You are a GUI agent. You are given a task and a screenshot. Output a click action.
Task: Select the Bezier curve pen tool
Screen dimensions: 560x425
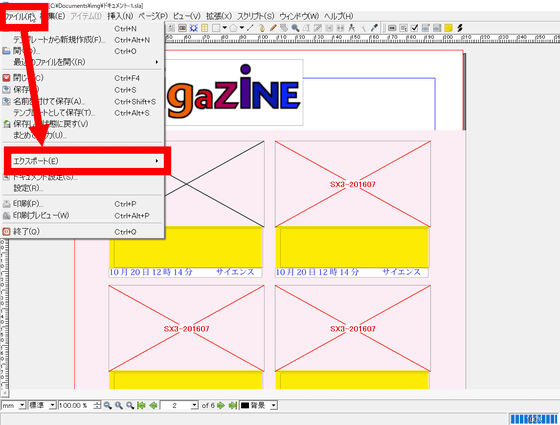[x=262, y=28]
